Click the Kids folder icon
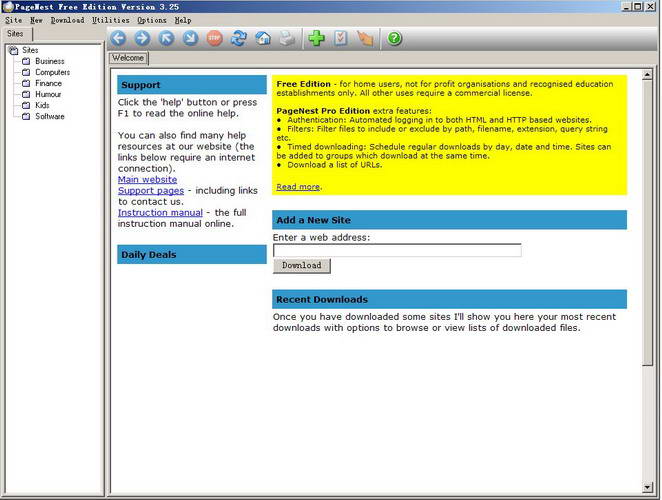 coord(26,105)
